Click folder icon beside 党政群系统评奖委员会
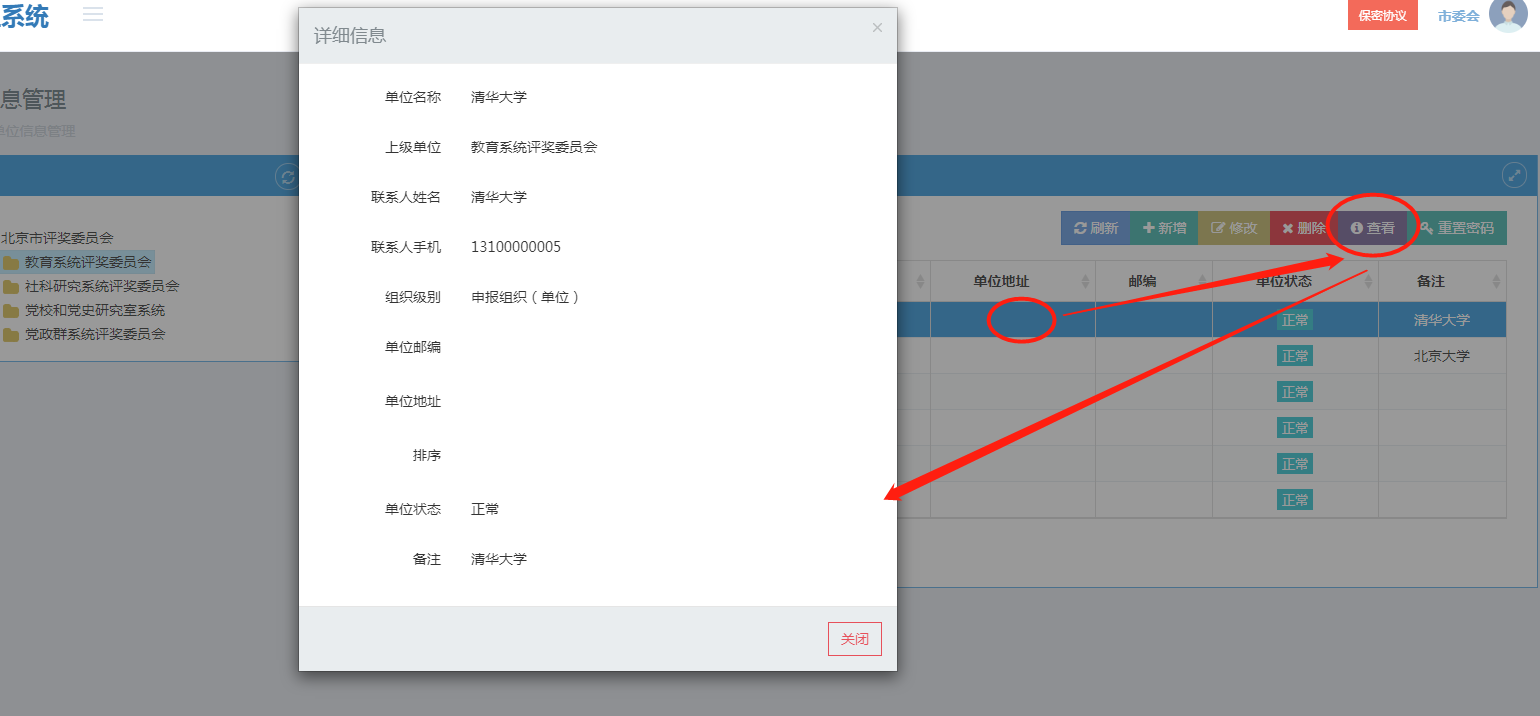1540x716 pixels. [11, 335]
